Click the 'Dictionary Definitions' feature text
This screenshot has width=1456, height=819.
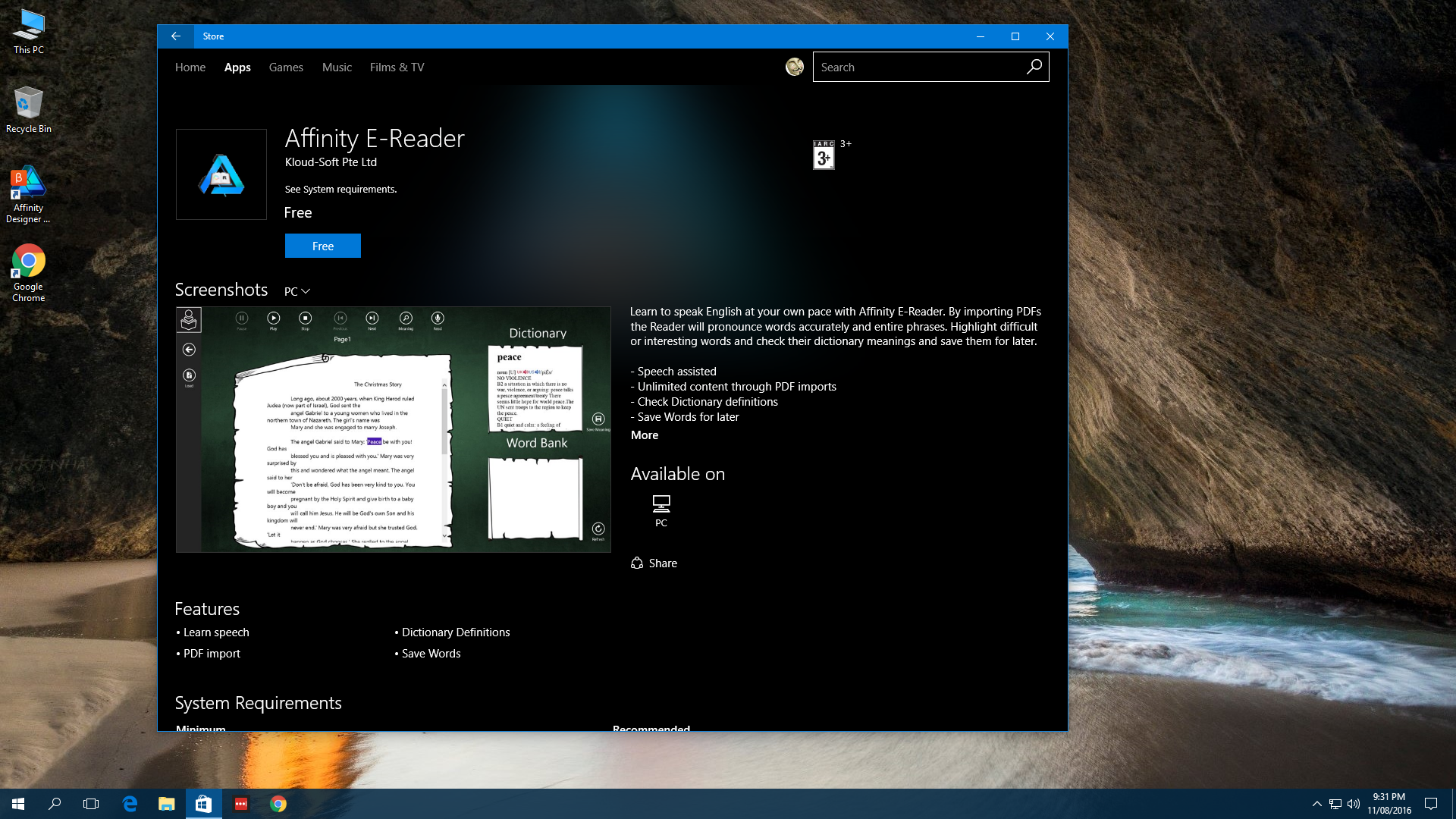click(456, 632)
